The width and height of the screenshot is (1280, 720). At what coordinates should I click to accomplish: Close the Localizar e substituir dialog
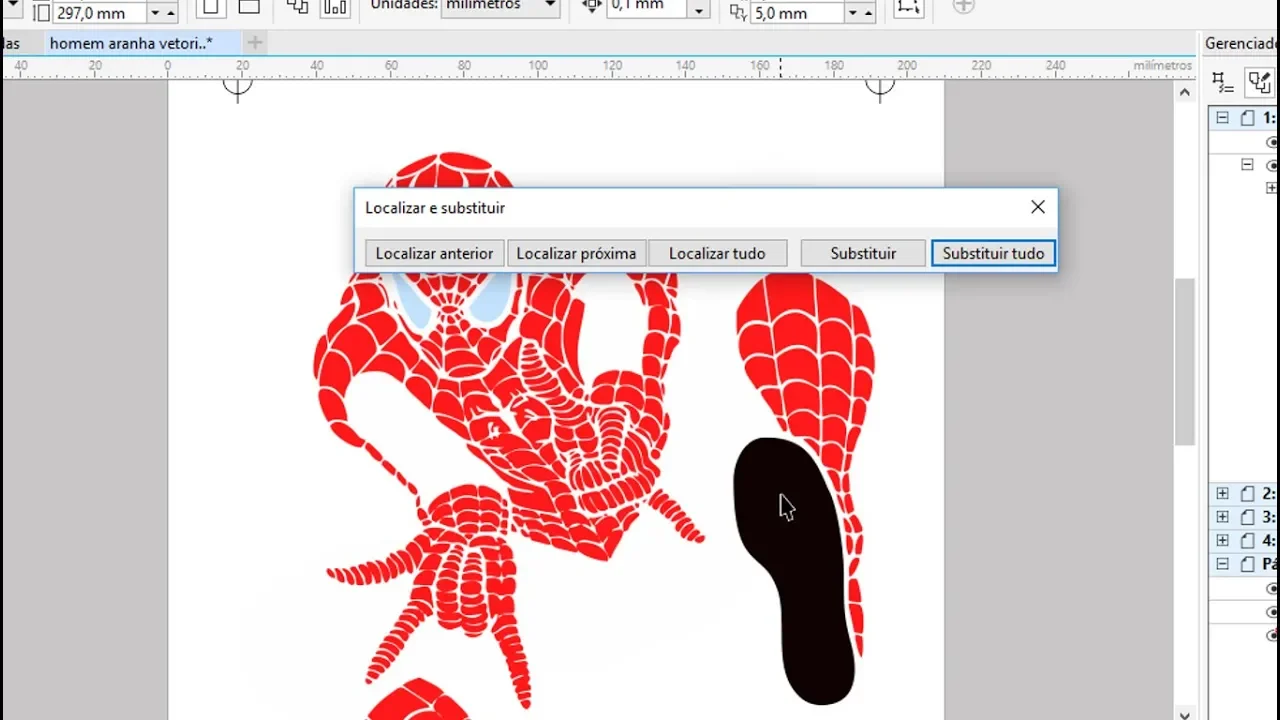[x=1038, y=207]
